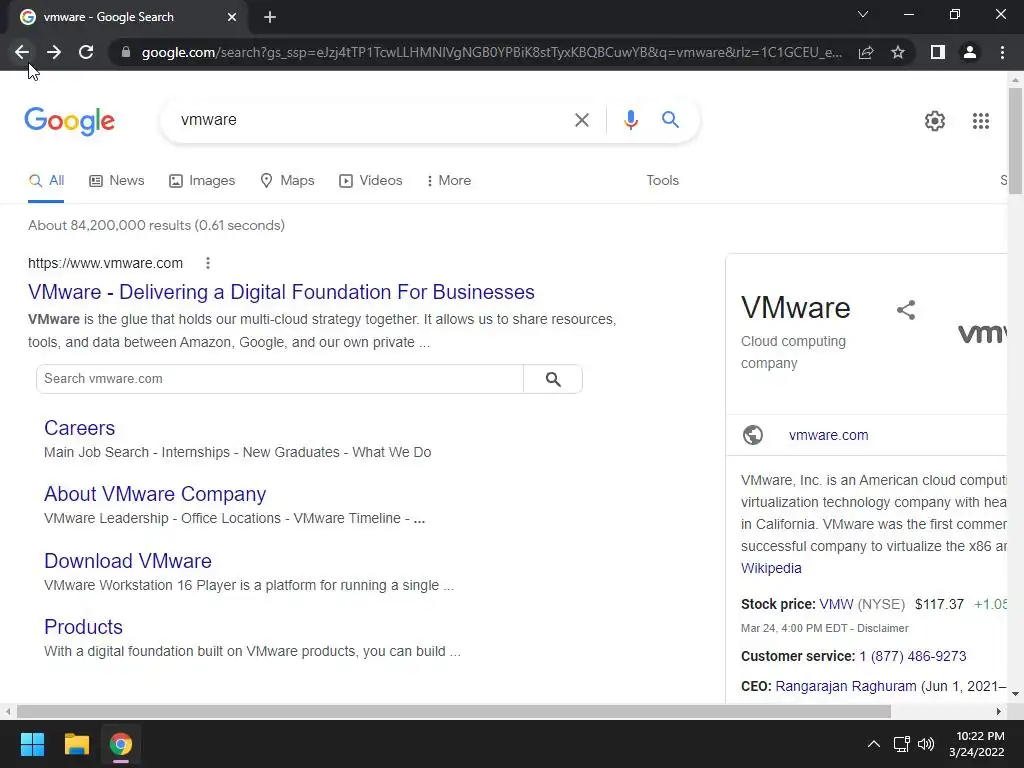Screen dimensions: 1024x768
Task: Click the globe icon beside vmware.com
Action: (753, 435)
